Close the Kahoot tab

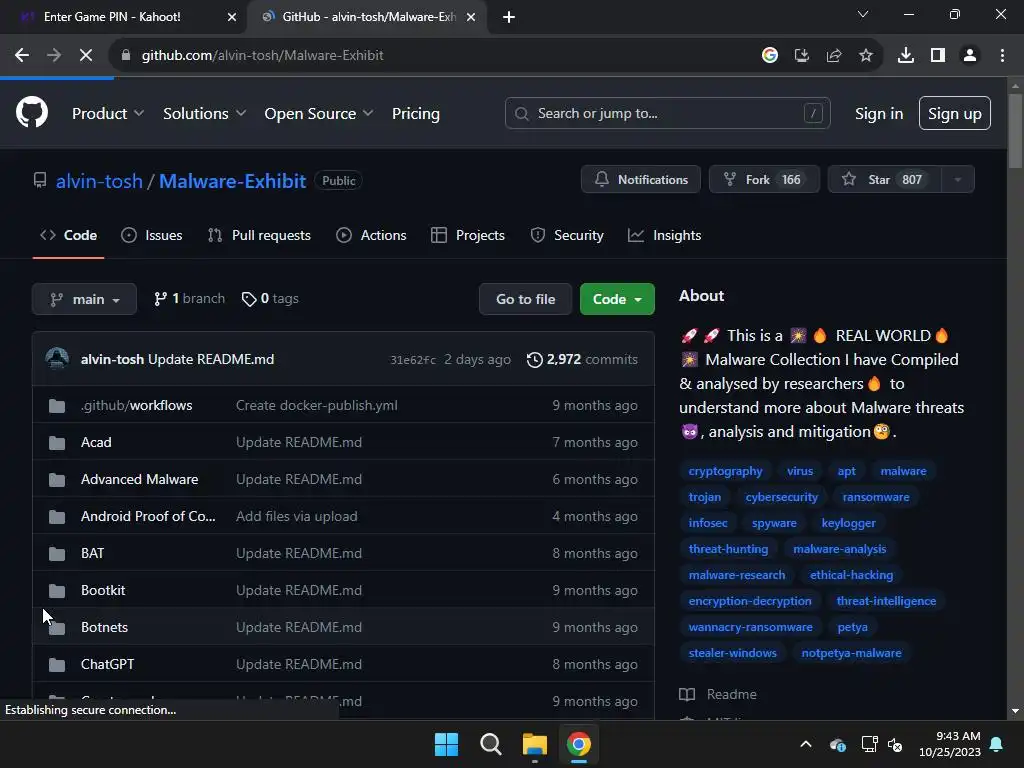click(232, 17)
